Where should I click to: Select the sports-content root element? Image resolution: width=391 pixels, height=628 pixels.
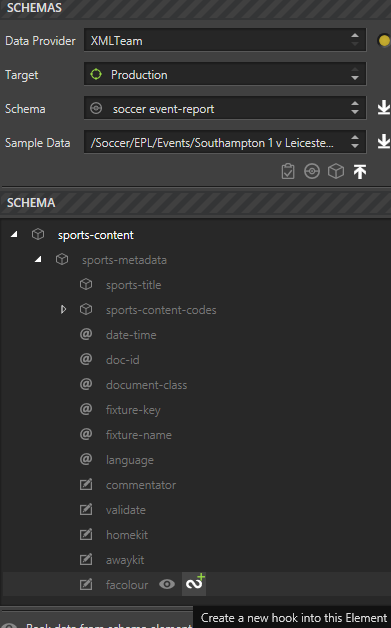coord(95,235)
